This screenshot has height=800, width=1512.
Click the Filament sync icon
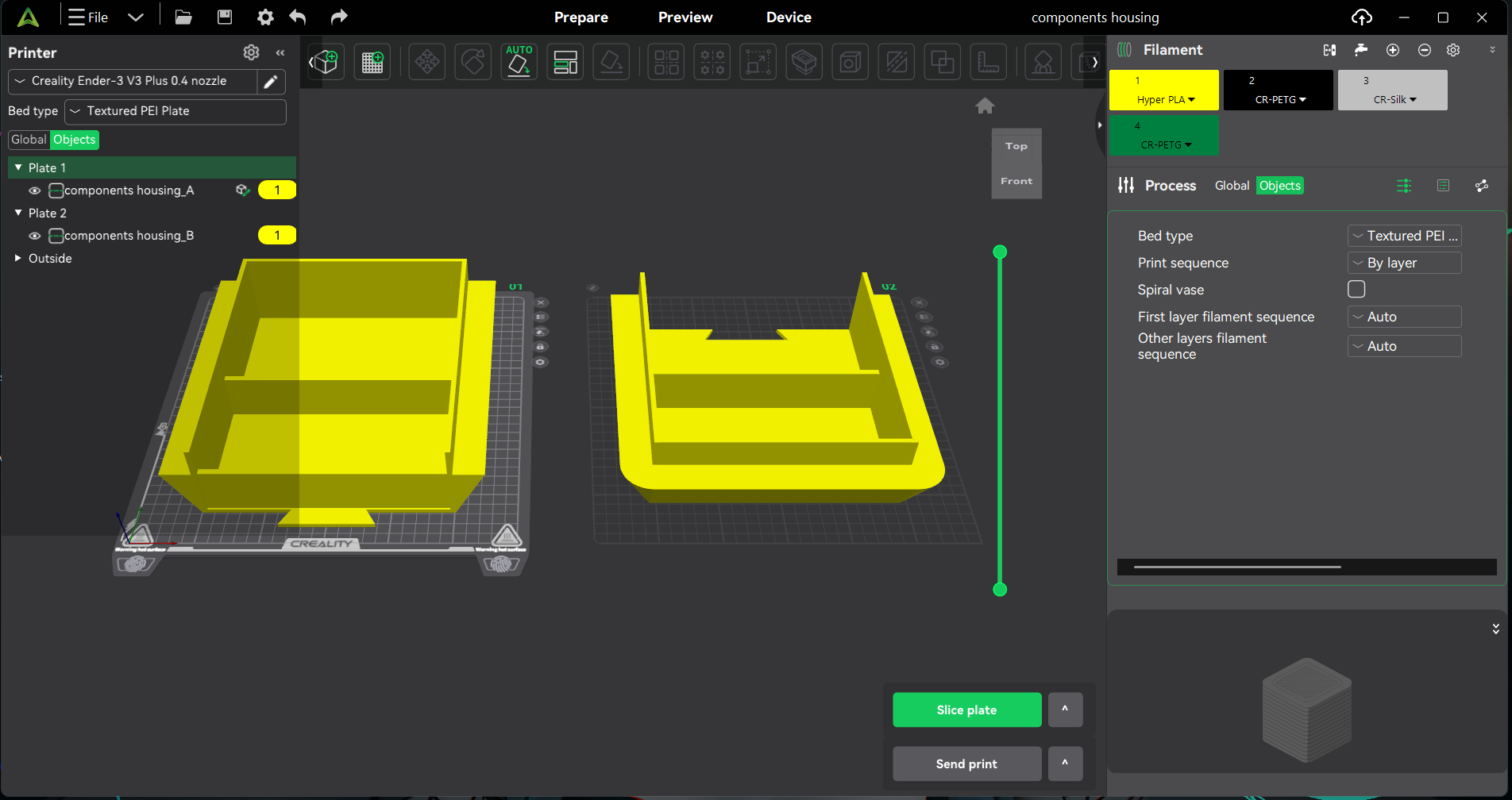[x=1329, y=50]
